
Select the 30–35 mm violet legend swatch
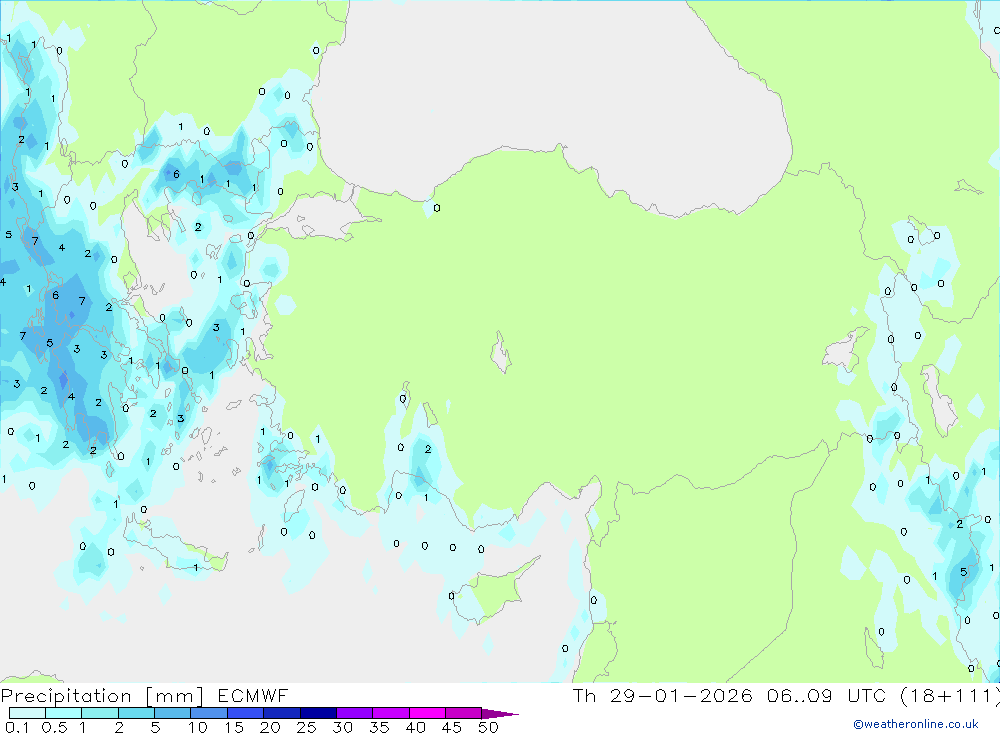pyautogui.click(x=355, y=713)
